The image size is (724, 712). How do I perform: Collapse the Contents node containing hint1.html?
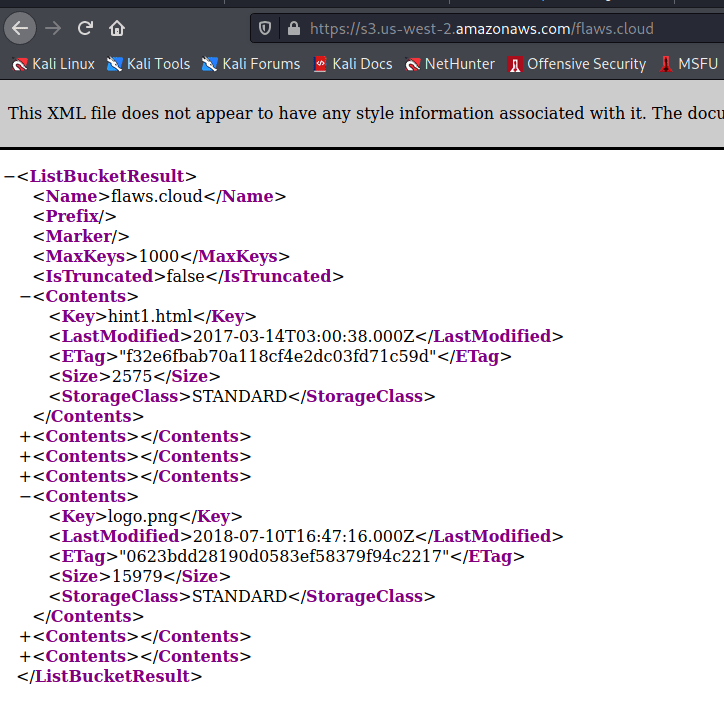25,296
